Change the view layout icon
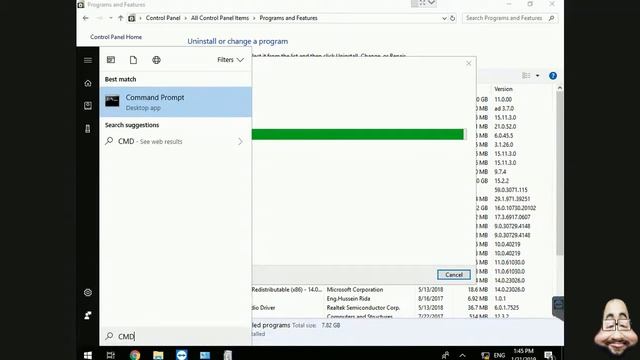This screenshot has height=360, width=640. tap(526, 76)
